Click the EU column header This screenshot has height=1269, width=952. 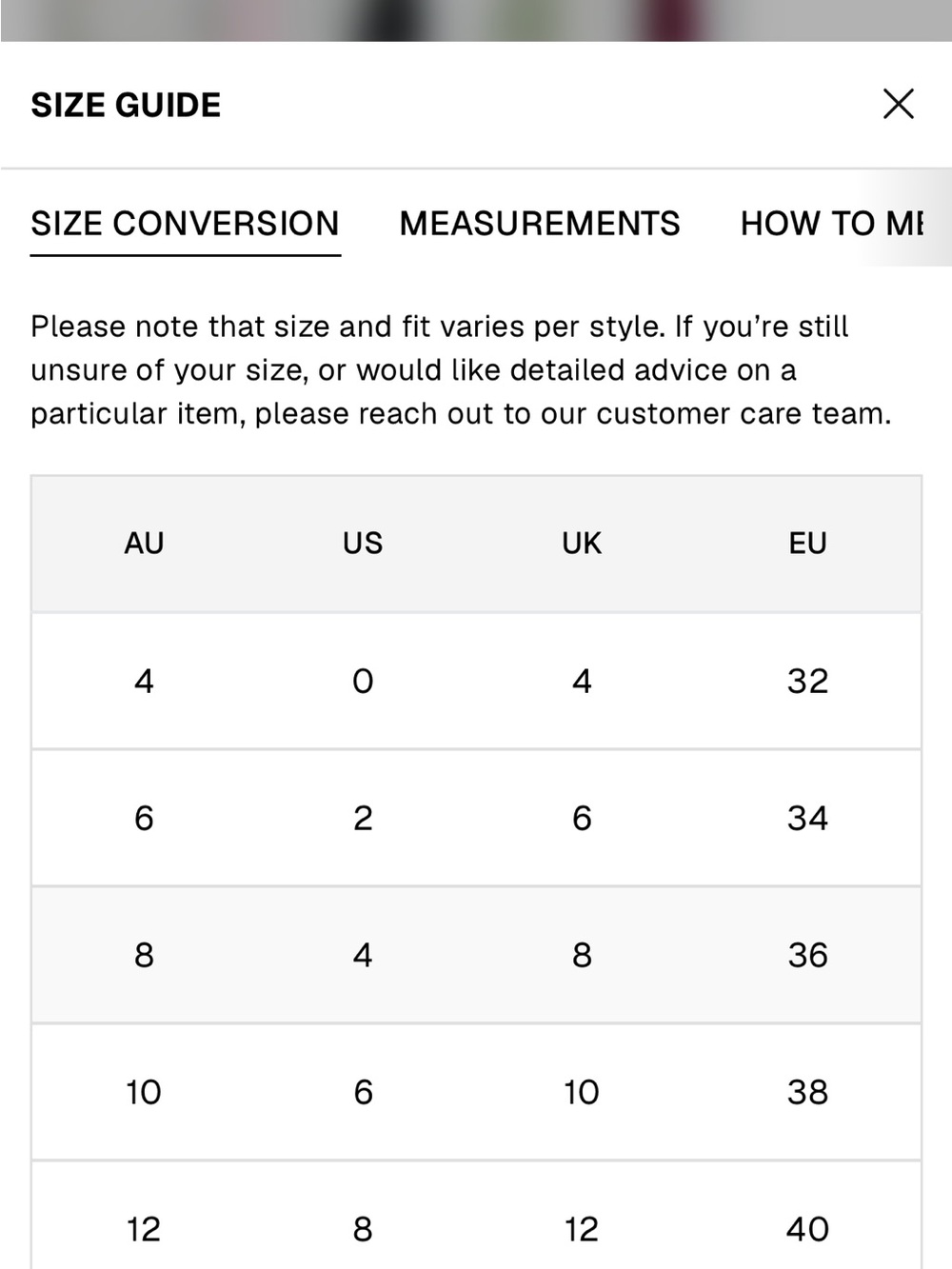pos(807,544)
